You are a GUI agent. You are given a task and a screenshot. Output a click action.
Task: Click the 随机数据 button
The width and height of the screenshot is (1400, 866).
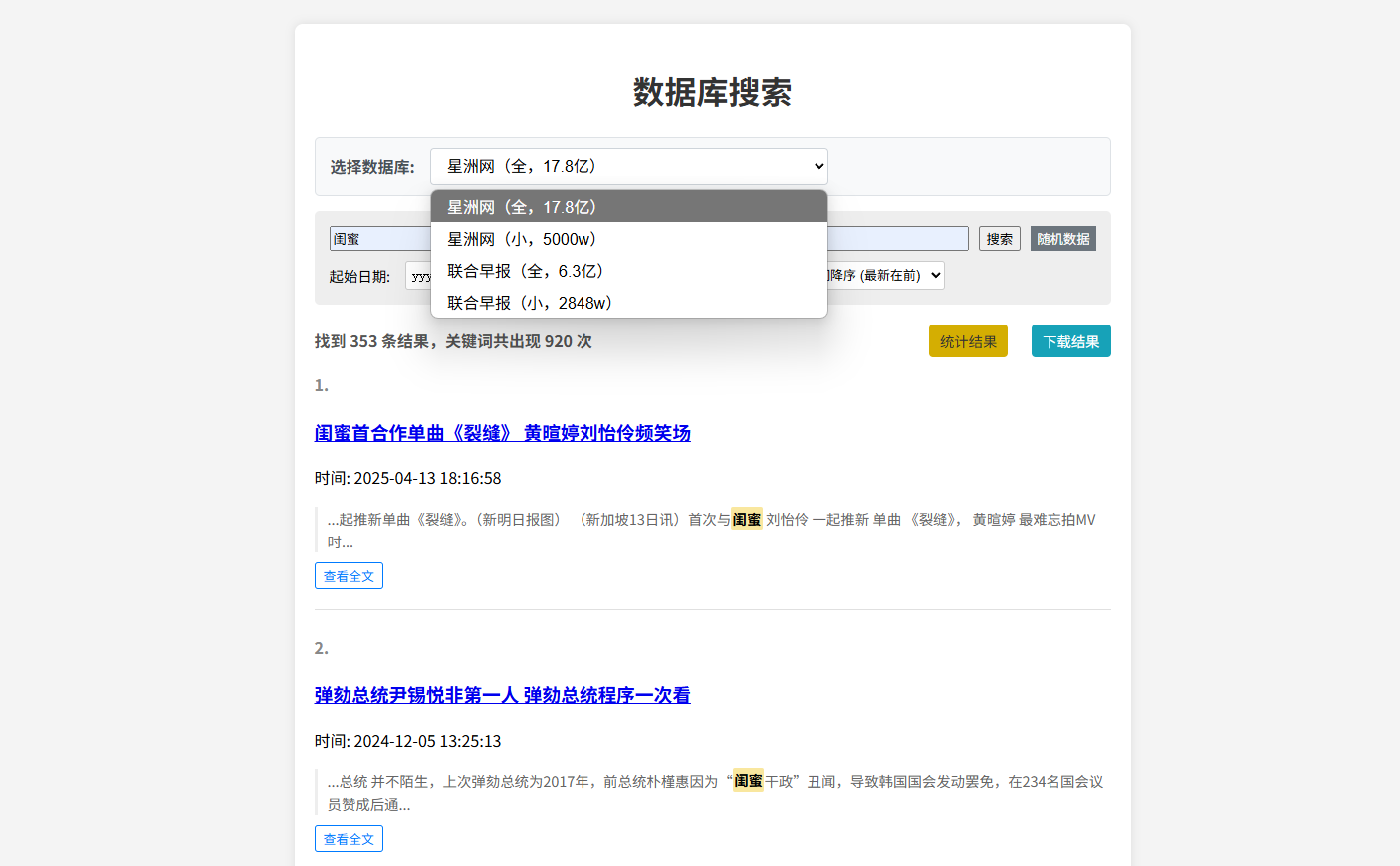pyautogui.click(x=1062, y=238)
